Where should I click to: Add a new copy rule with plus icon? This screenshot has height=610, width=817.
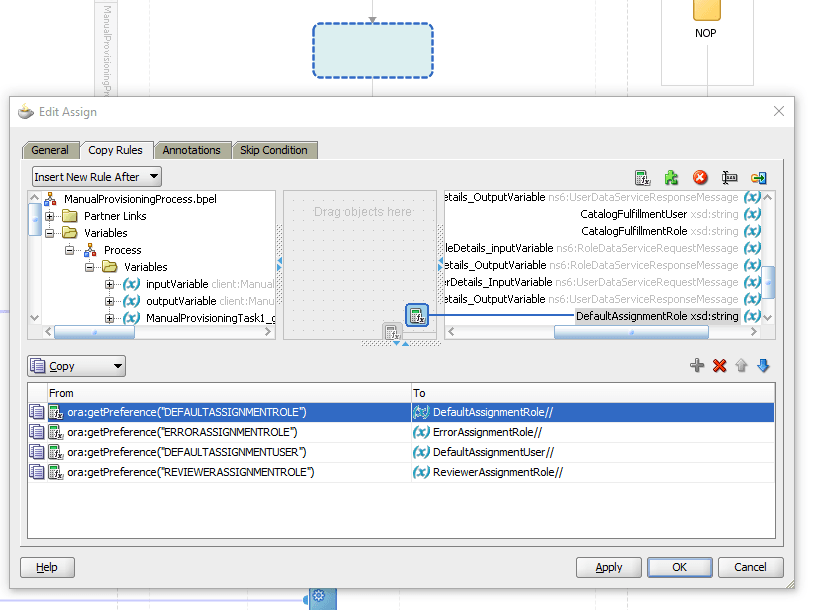click(697, 366)
